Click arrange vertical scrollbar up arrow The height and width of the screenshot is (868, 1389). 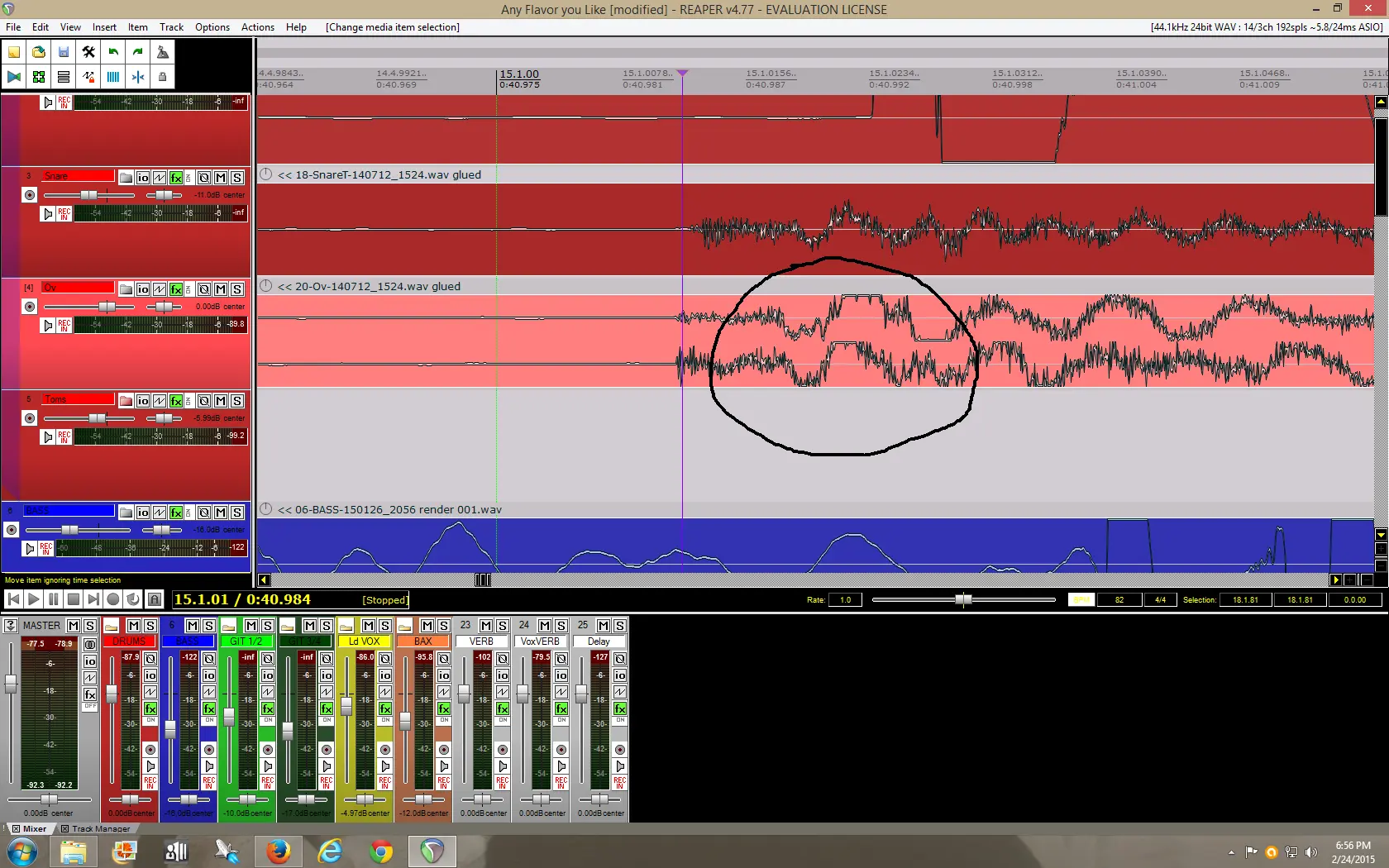click(1381, 103)
